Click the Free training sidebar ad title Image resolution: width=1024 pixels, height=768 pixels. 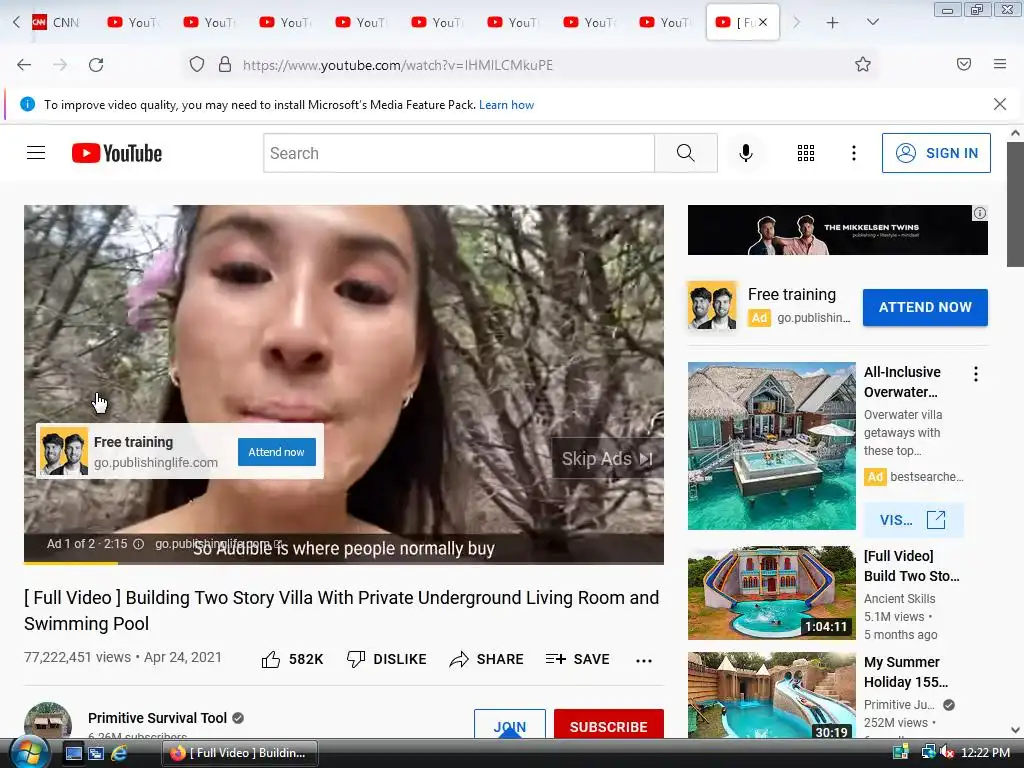point(792,295)
